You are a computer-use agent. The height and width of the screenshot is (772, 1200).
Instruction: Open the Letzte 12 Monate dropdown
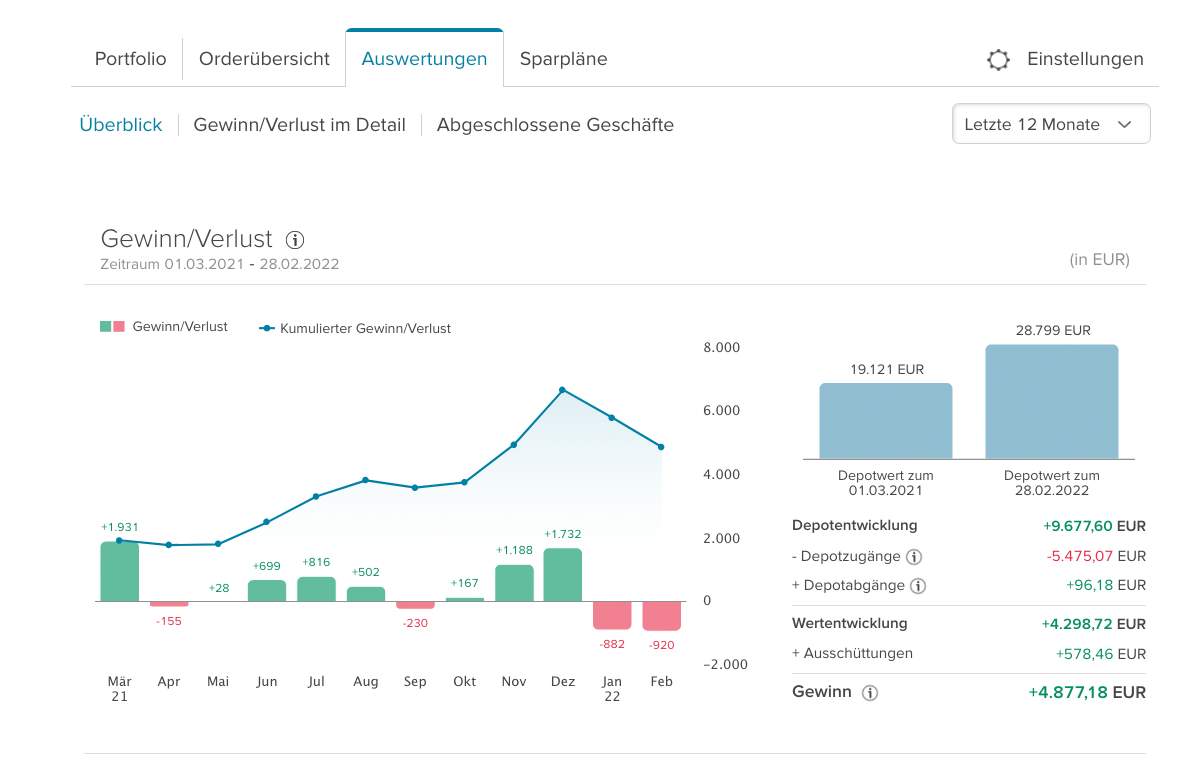click(1051, 125)
